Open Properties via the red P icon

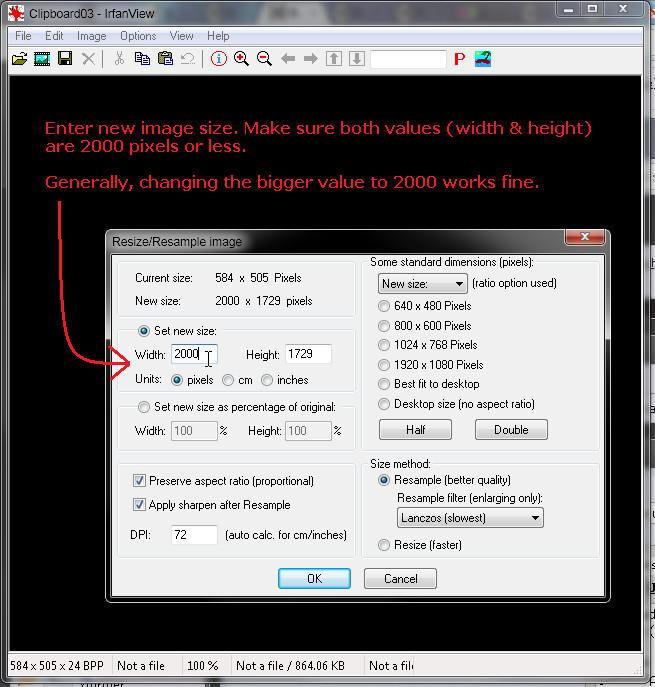pyautogui.click(x=460, y=59)
